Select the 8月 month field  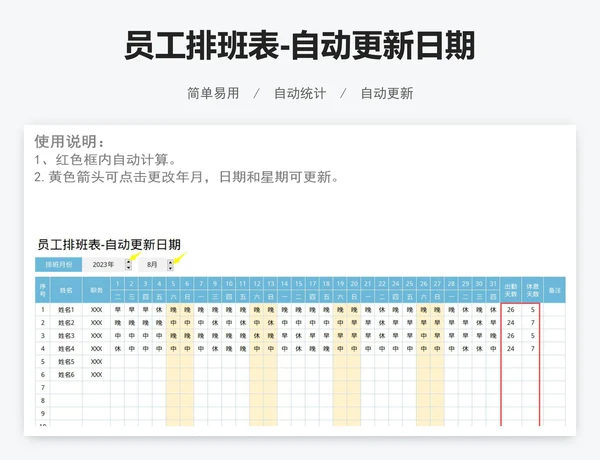click(152, 264)
